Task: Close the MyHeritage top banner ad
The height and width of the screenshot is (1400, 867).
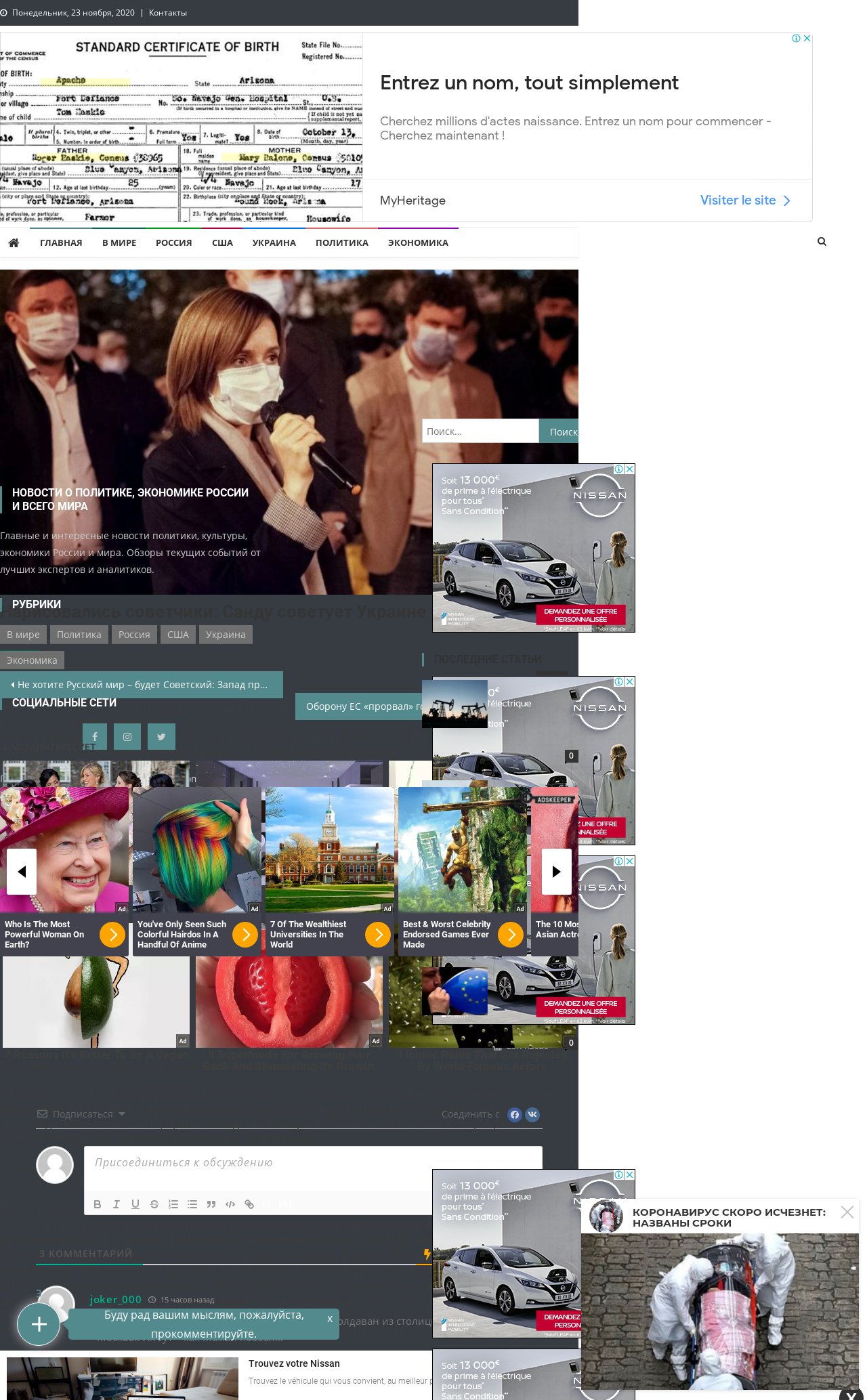Action: (807, 39)
